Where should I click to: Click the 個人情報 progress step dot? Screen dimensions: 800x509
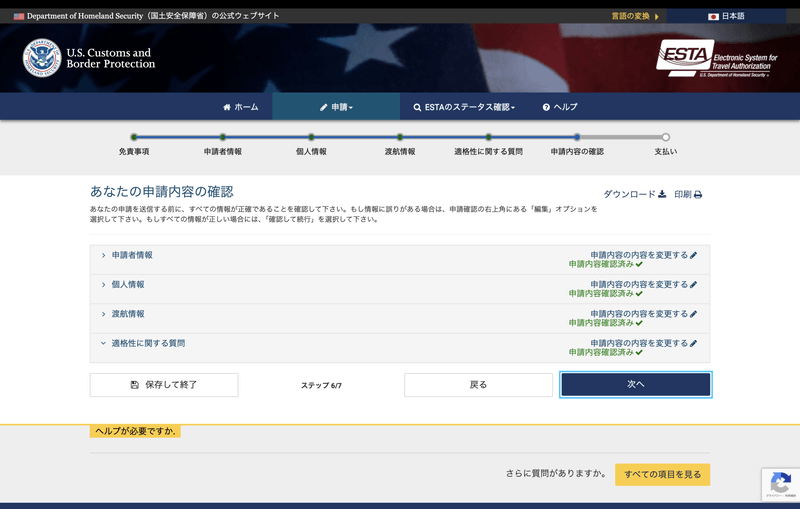tap(311, 137)
